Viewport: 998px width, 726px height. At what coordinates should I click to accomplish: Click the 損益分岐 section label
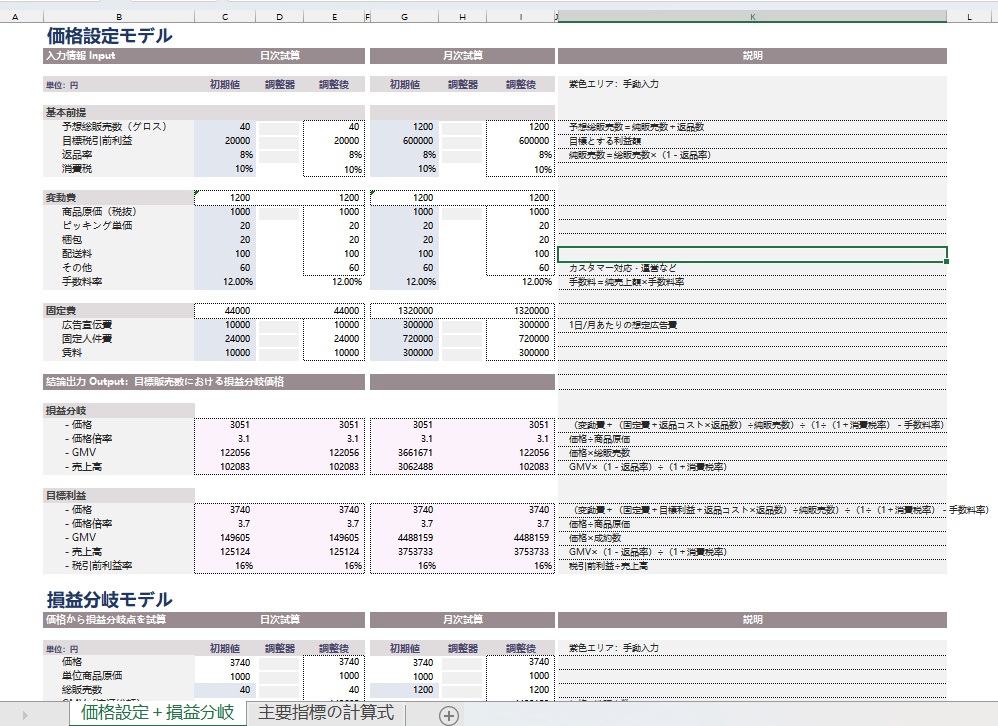pos(118,410)
